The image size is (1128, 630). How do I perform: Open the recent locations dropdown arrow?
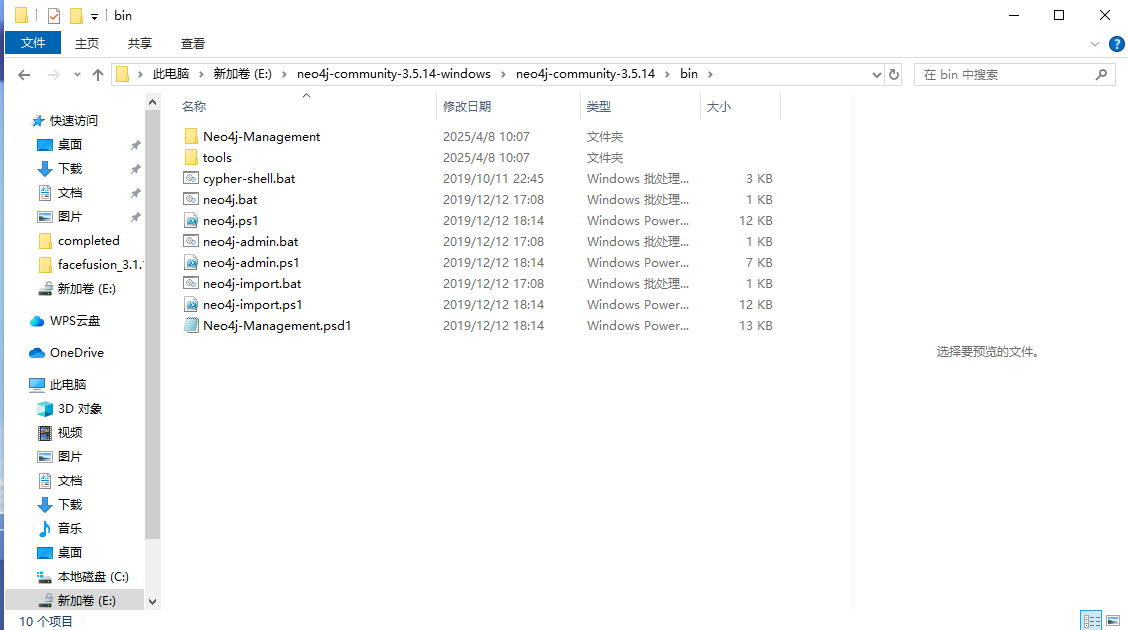(x=77, y=75)
